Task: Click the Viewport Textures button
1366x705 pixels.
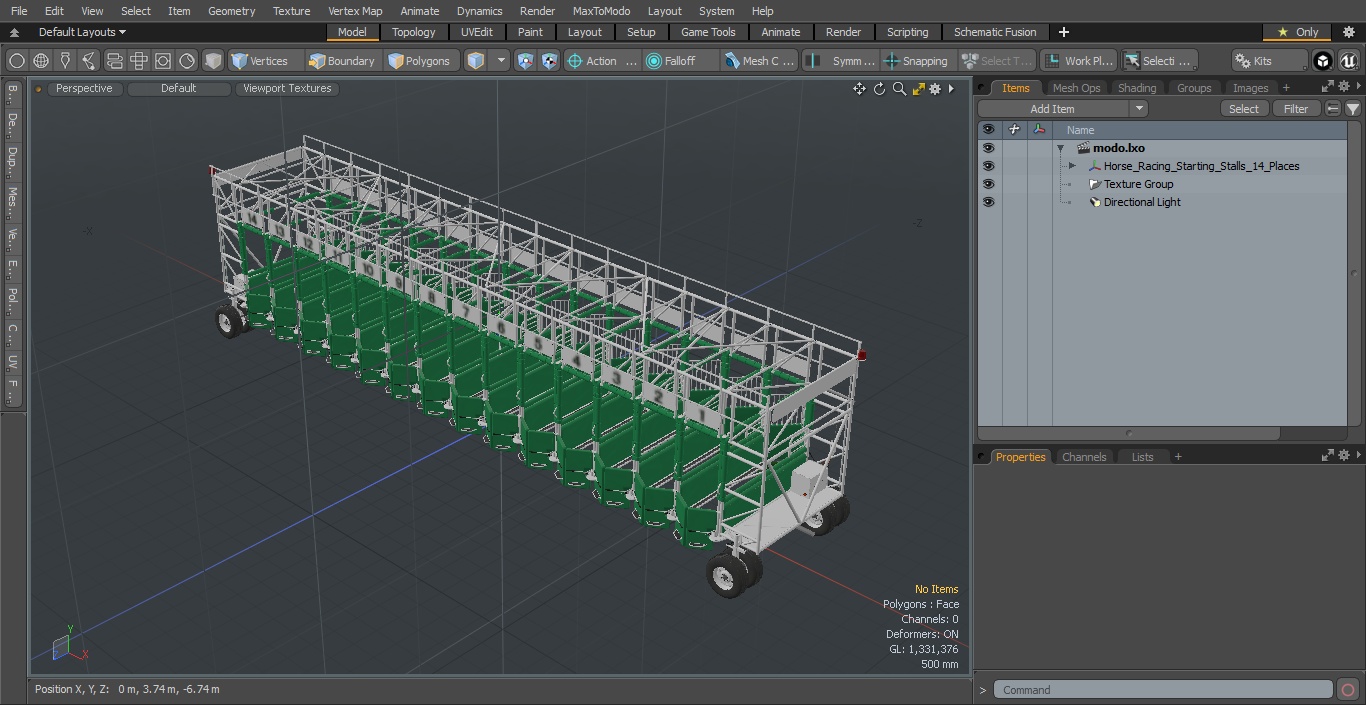Action: (287, 88)
